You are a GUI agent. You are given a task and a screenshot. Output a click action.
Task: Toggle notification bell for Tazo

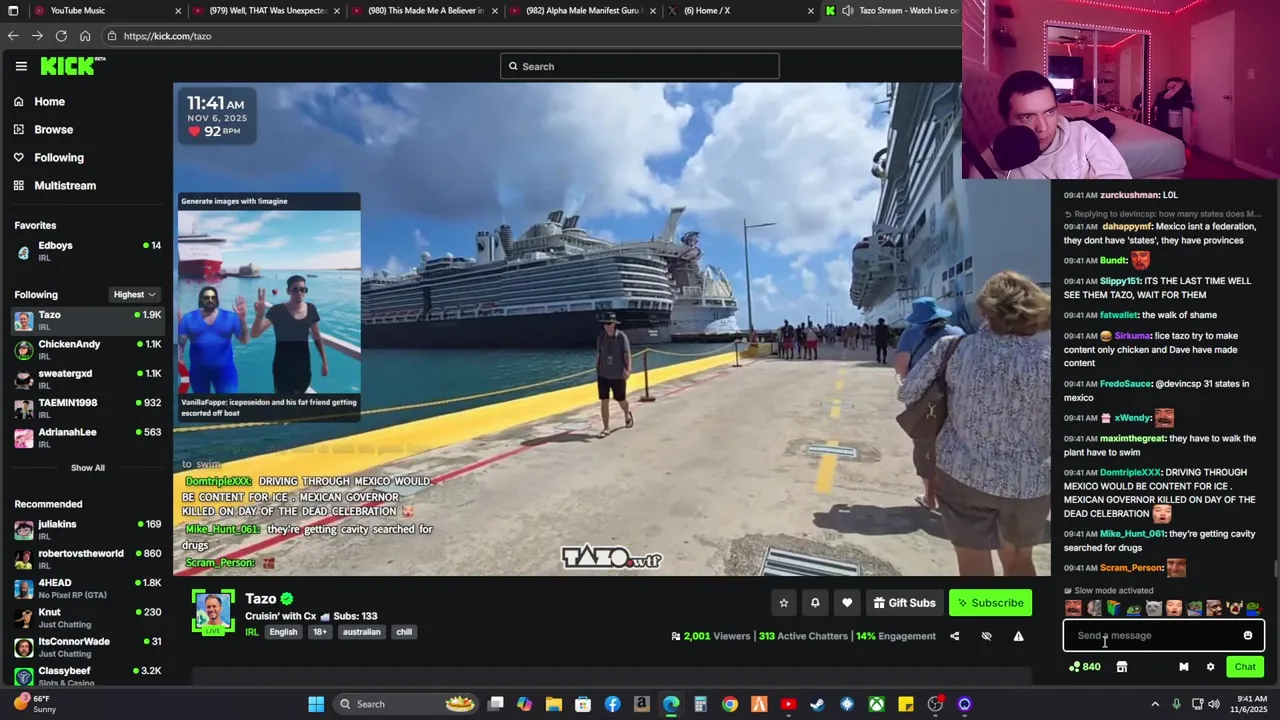click(x=815, y=603)
